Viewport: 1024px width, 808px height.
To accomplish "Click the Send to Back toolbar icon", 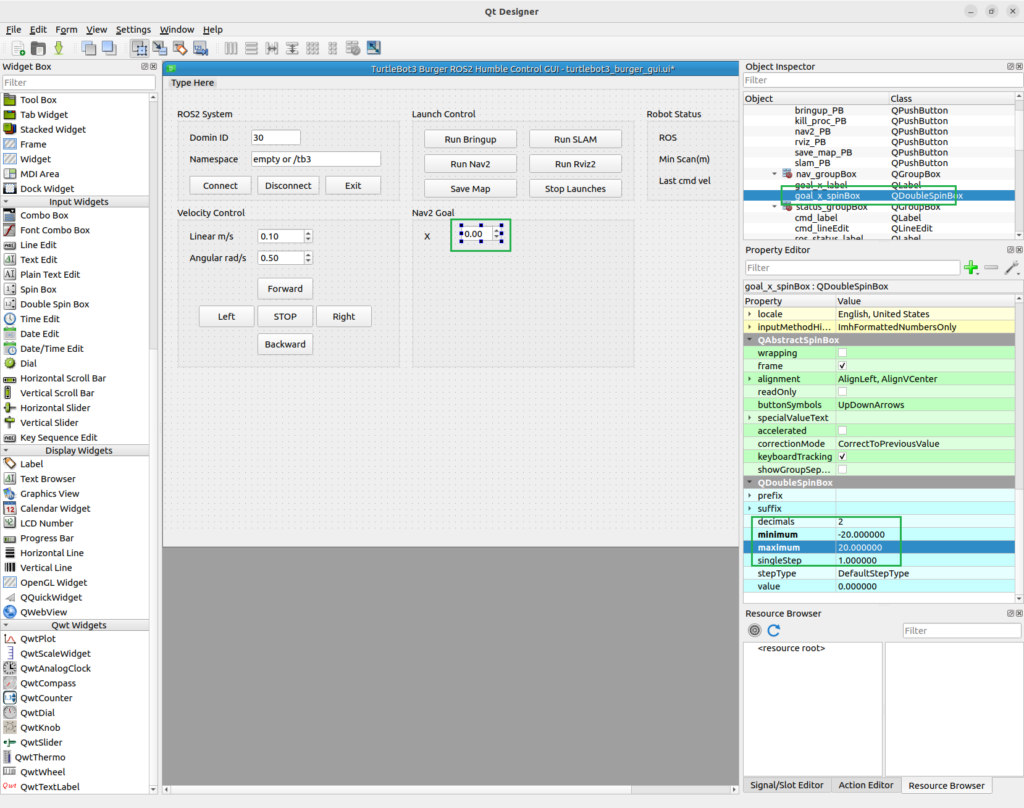I will pos(89,48).
